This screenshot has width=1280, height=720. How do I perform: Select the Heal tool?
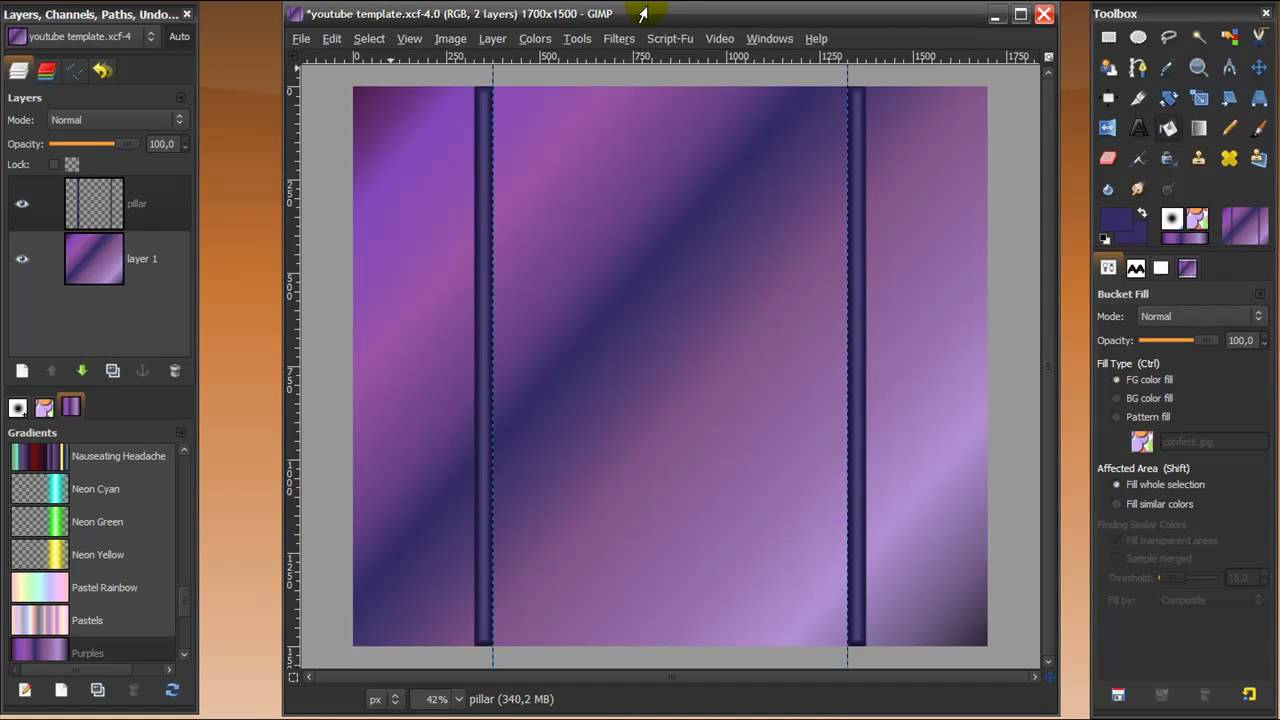click(1229, 158)
